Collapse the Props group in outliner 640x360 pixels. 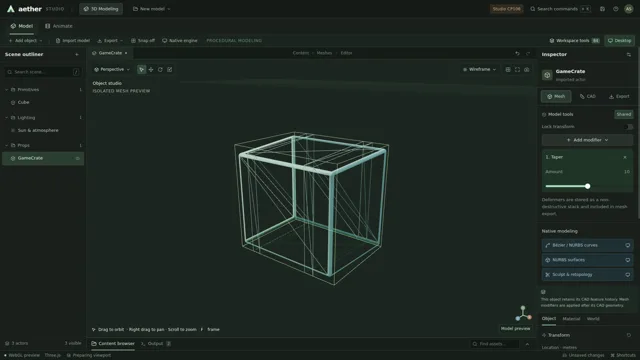pyautogui.click(x=7, y=145)
